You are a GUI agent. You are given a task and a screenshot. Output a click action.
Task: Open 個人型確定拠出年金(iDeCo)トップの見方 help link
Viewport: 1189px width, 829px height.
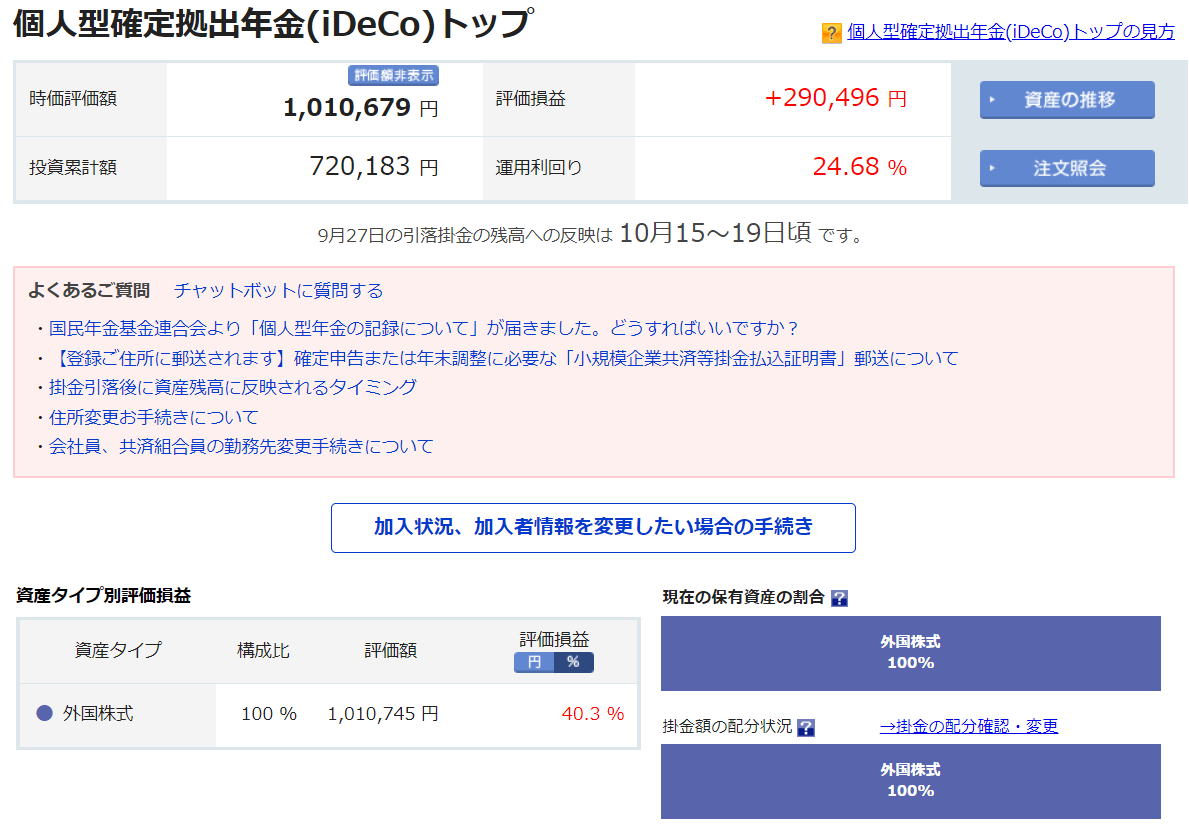pyautogui.click(x=1011, y=32)
